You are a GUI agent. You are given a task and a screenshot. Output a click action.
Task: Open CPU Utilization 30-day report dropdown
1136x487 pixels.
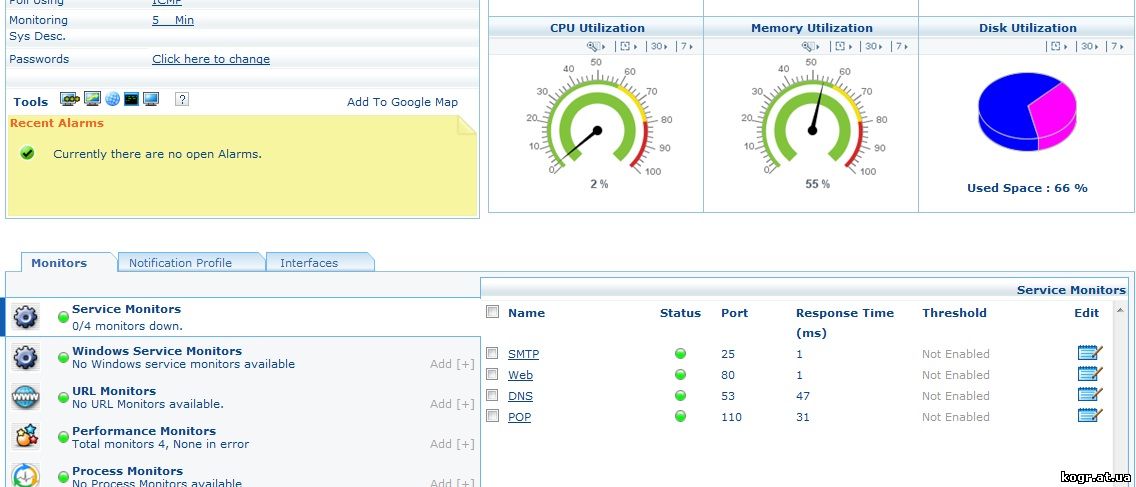click(x=659, y=46)
